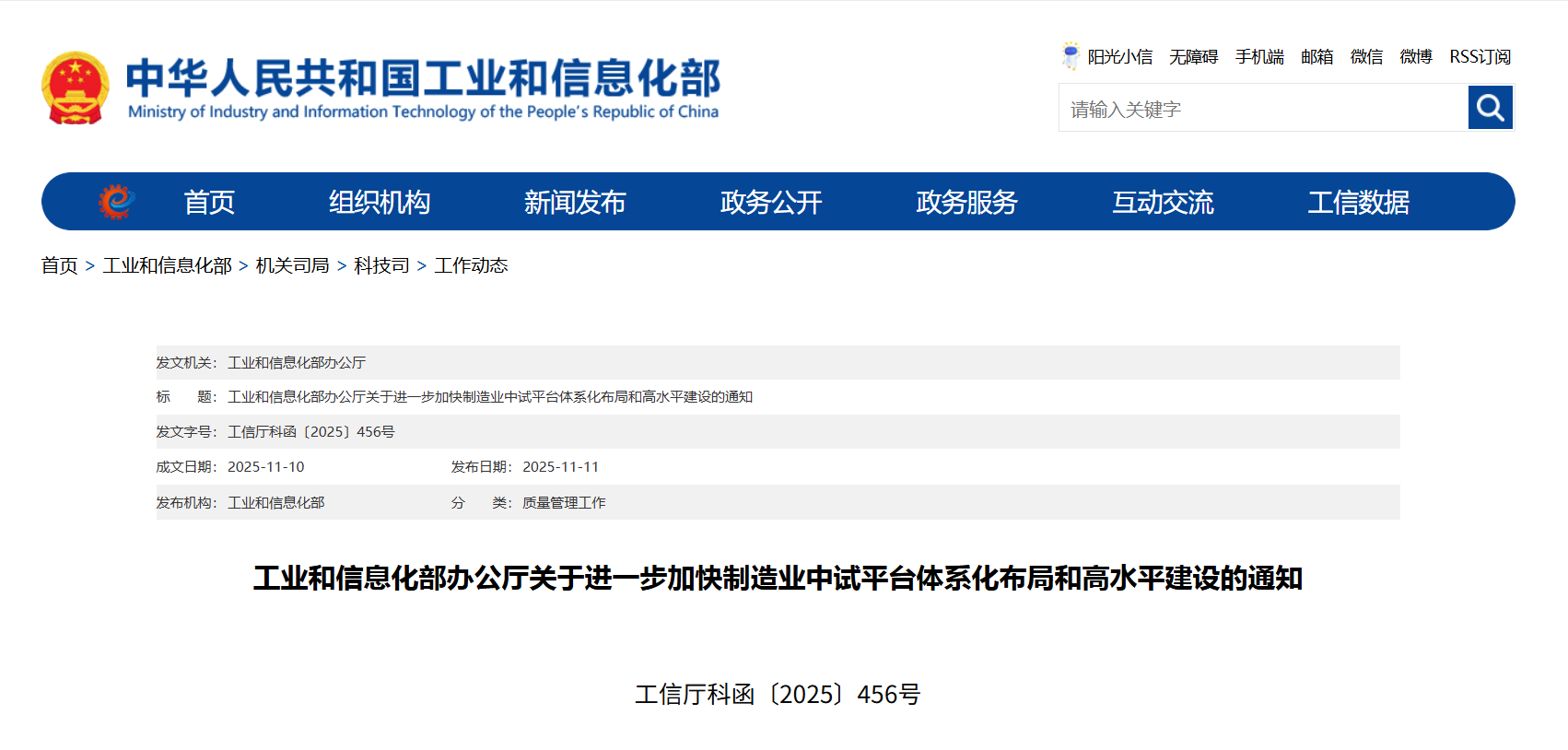Open the 无障碍 accessibility link
This screenshot has height=750, width=1568.
[1193, 57]
